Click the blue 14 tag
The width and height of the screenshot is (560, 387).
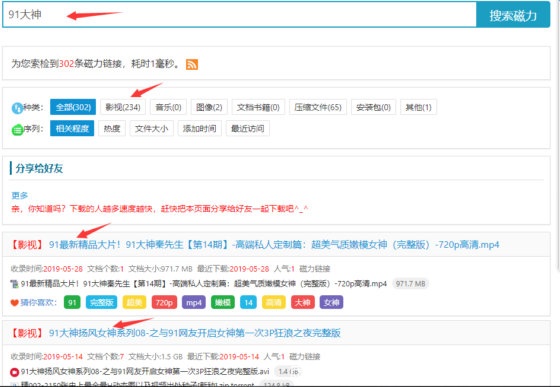(248, 303)
